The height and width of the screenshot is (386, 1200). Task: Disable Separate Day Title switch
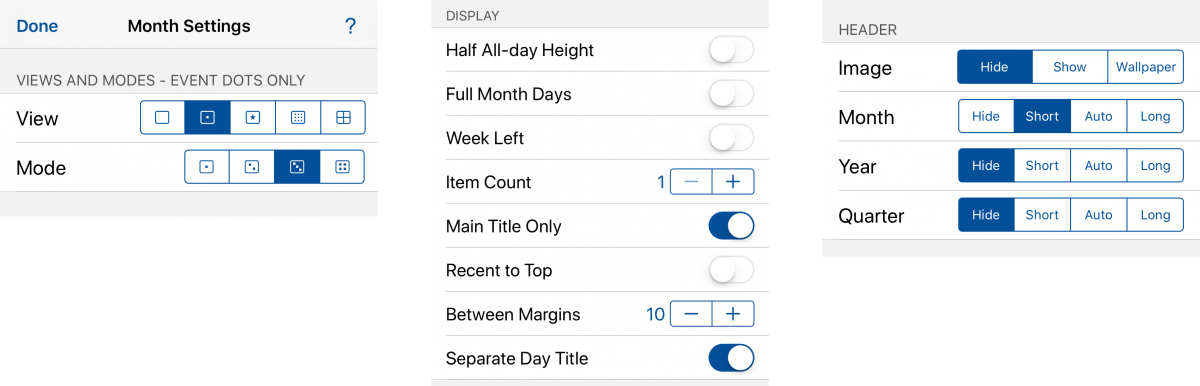[x=731, y=358]
